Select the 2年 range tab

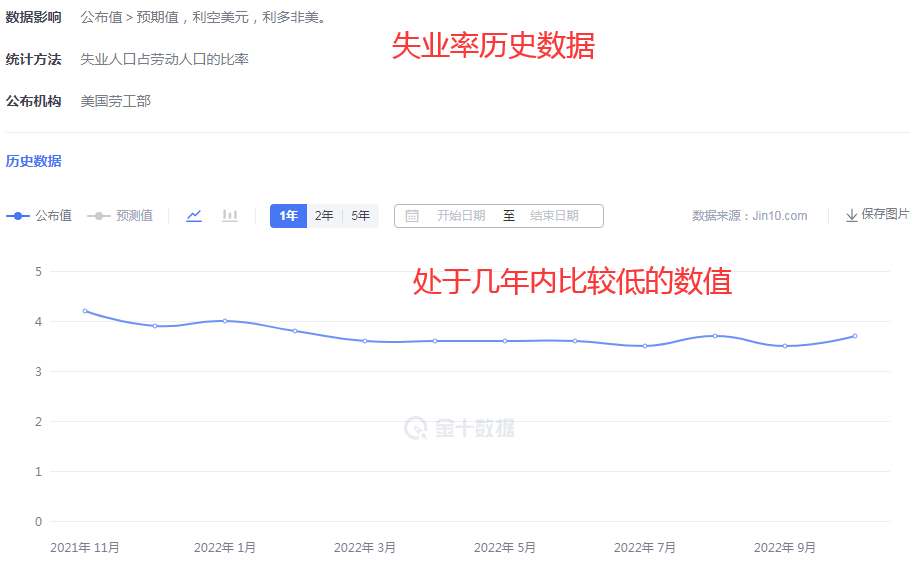coord(324,216)
